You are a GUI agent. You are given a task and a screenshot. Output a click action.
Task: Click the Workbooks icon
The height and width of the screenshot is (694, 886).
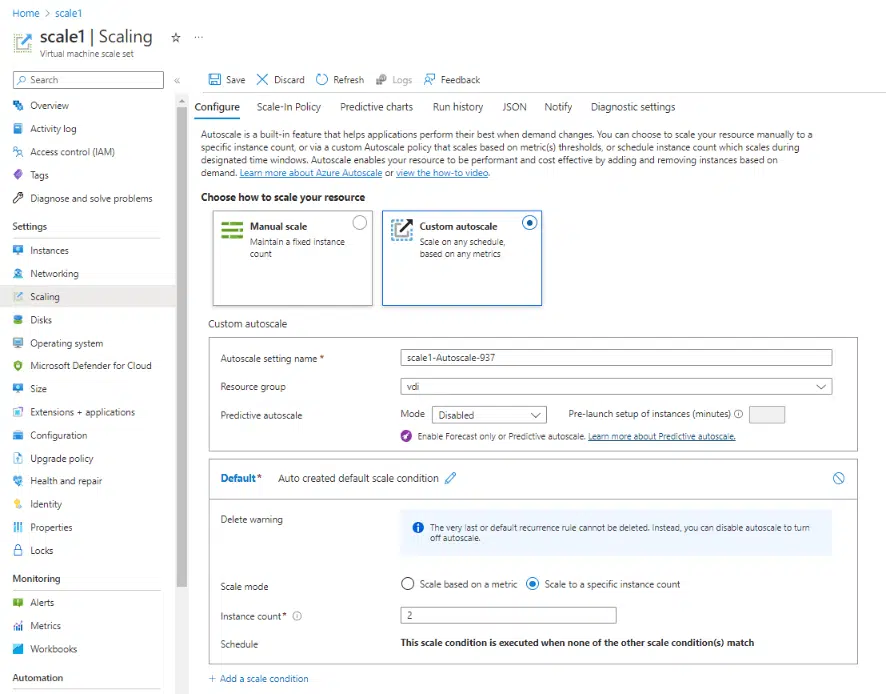pos(18,649)
